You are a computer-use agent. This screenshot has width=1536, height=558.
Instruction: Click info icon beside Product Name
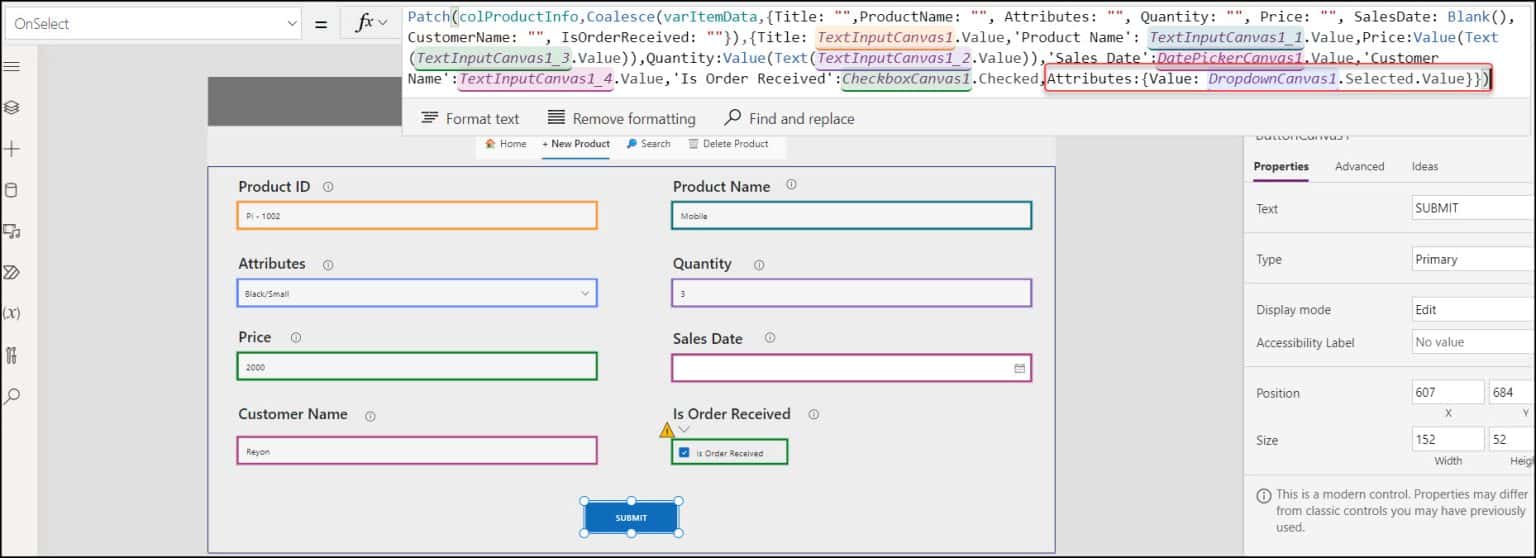pyautogui.click(x=791, y=184)
